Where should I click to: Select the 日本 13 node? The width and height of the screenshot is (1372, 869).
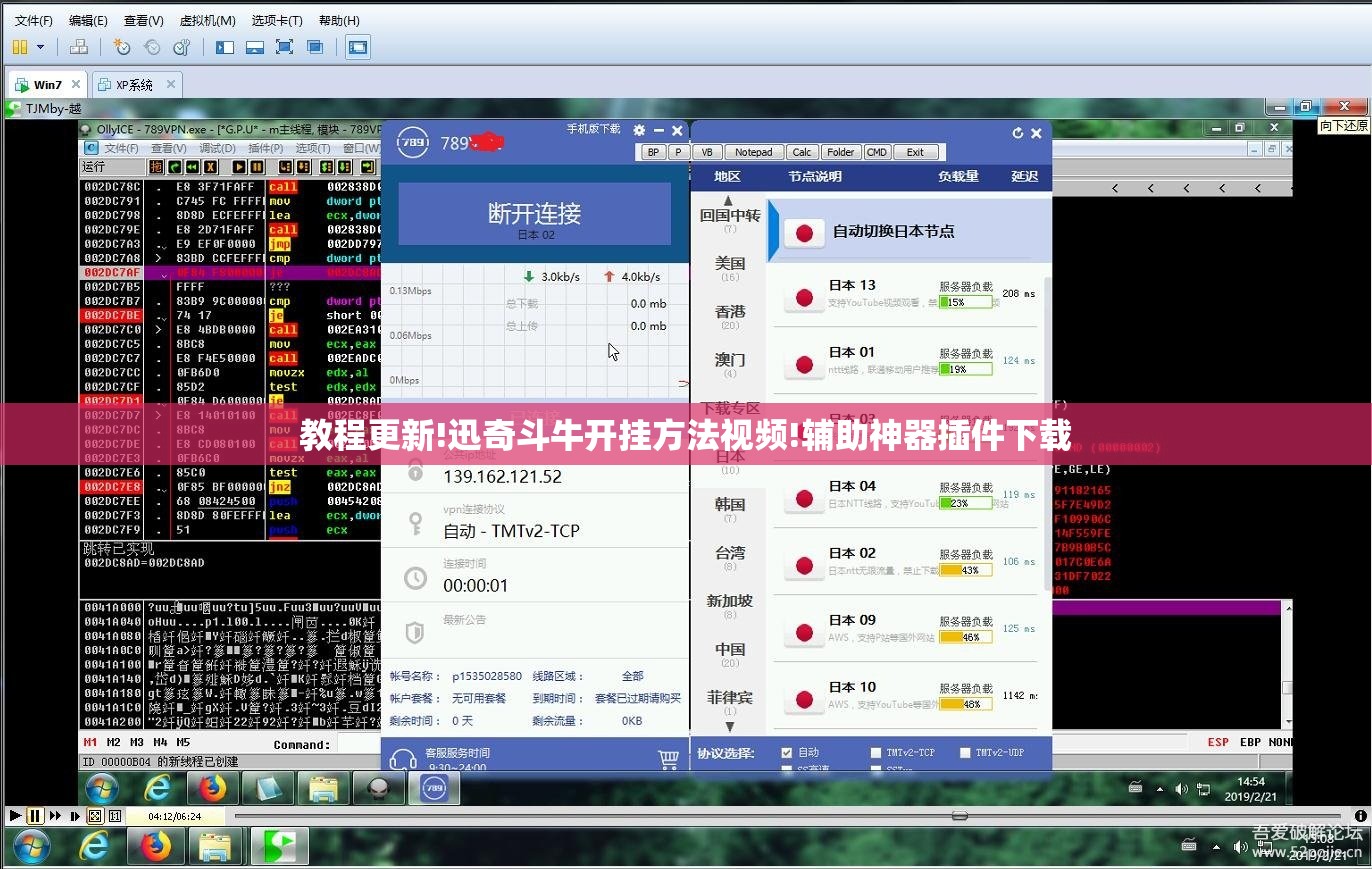coord(905,294)
